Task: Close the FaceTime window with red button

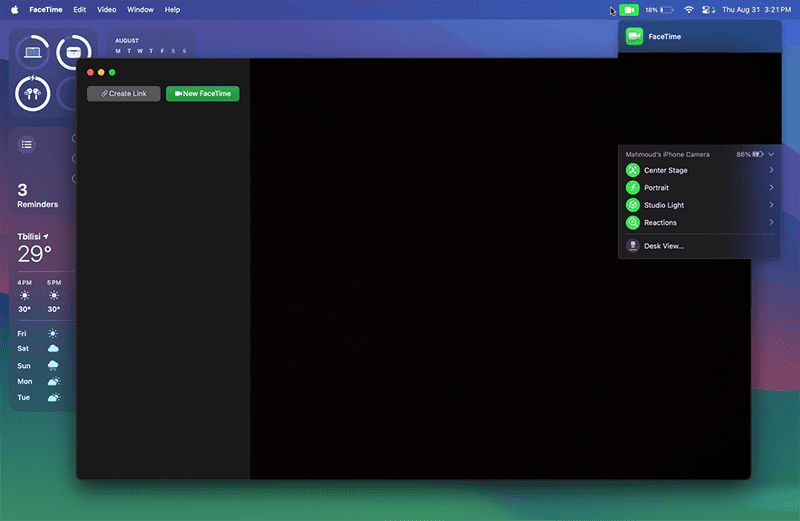Action: 90,72
